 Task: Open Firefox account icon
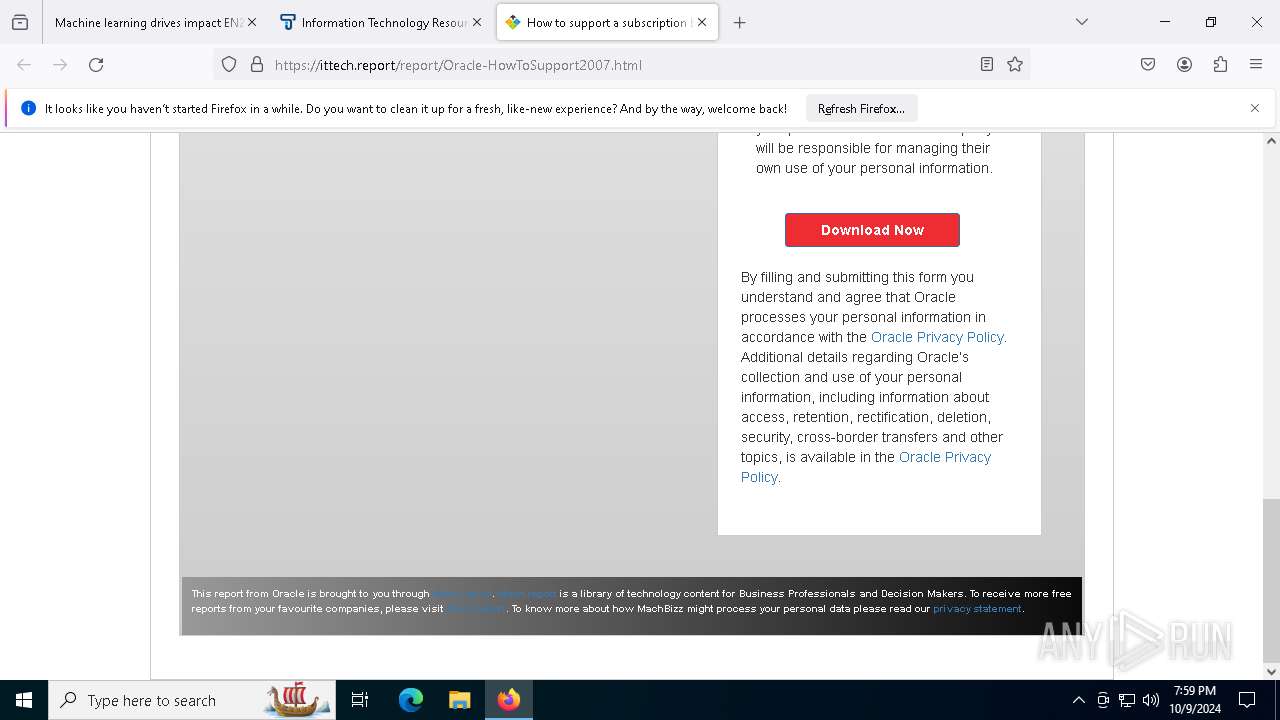coord(1184,65)
